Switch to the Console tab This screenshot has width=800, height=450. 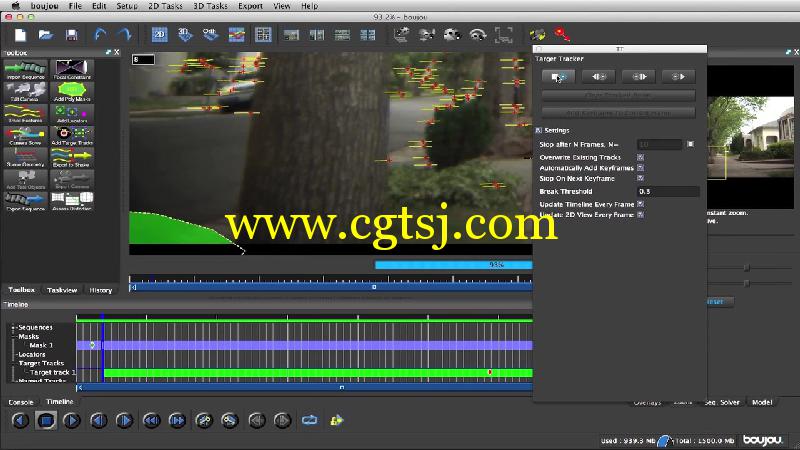21,402
